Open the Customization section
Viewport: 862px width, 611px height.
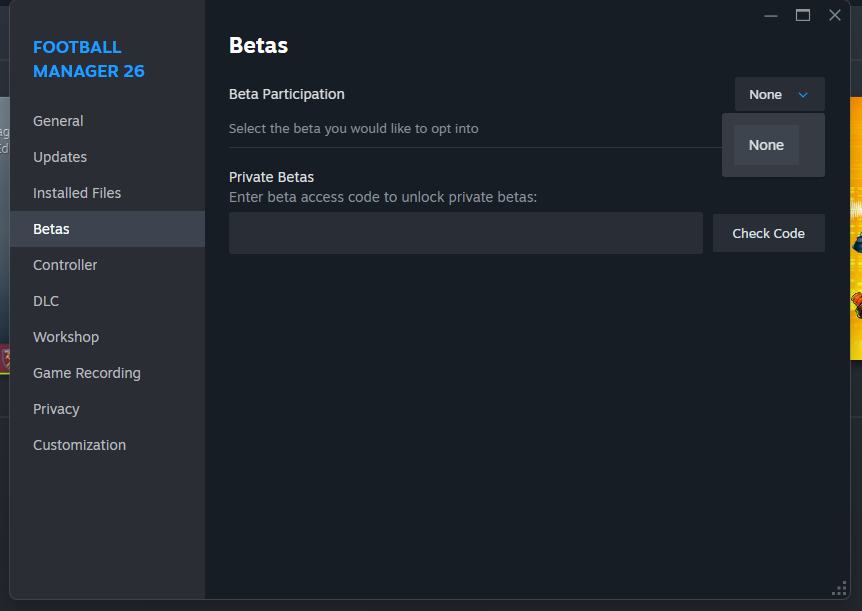(79, 445)
